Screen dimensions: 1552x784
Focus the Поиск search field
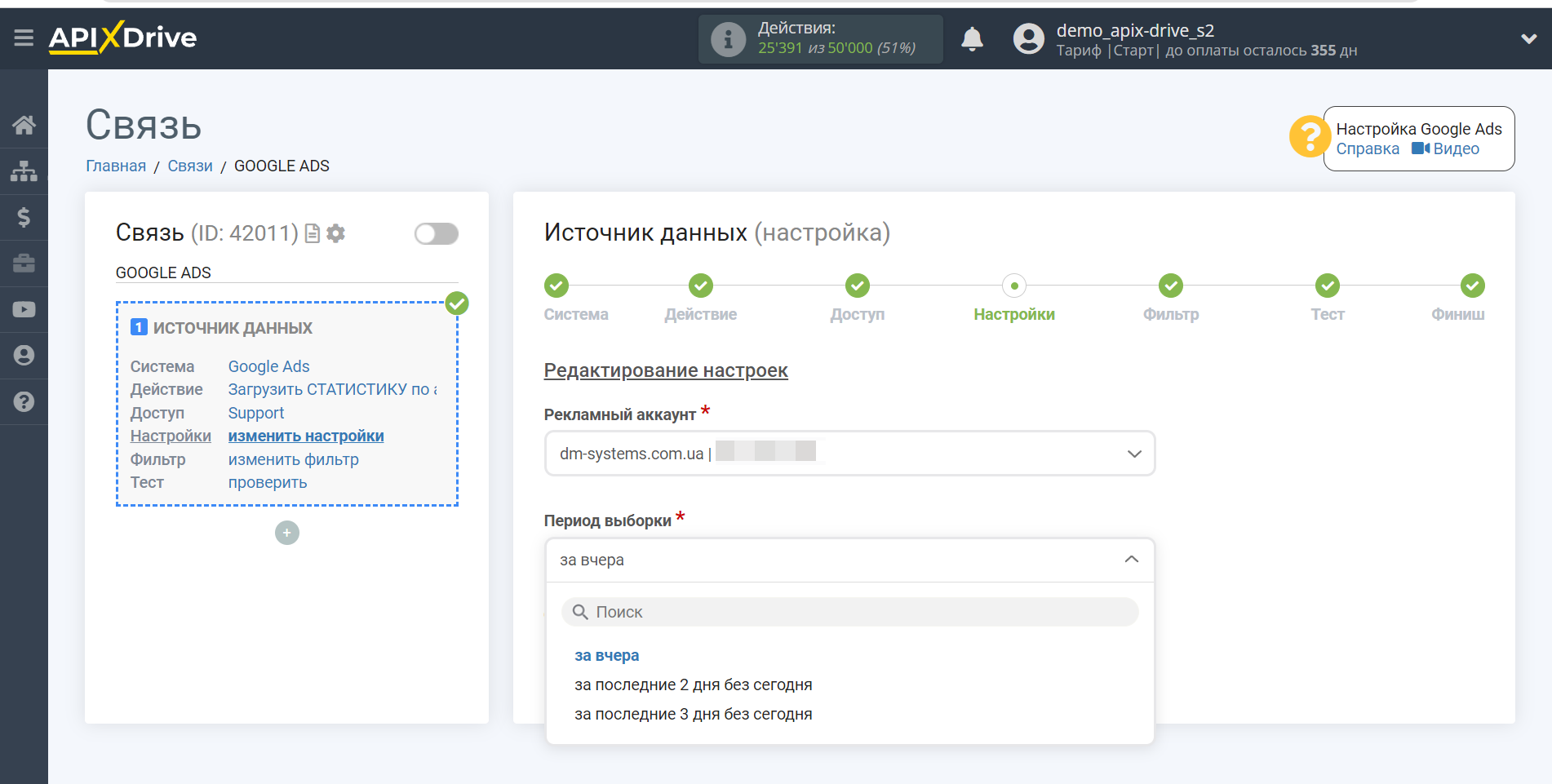[849, 612]
